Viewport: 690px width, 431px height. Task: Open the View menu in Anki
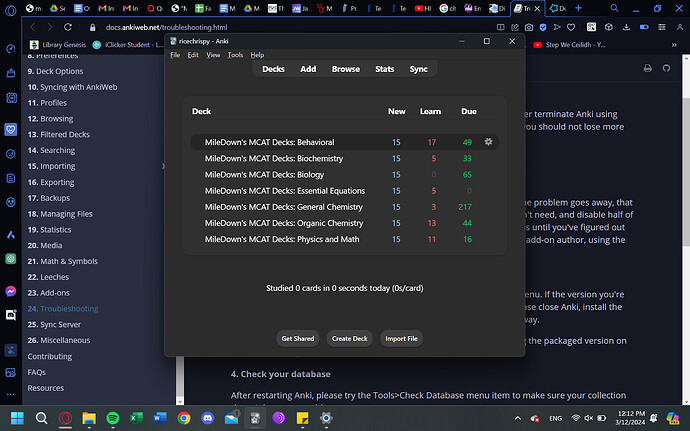coord(213,55)
